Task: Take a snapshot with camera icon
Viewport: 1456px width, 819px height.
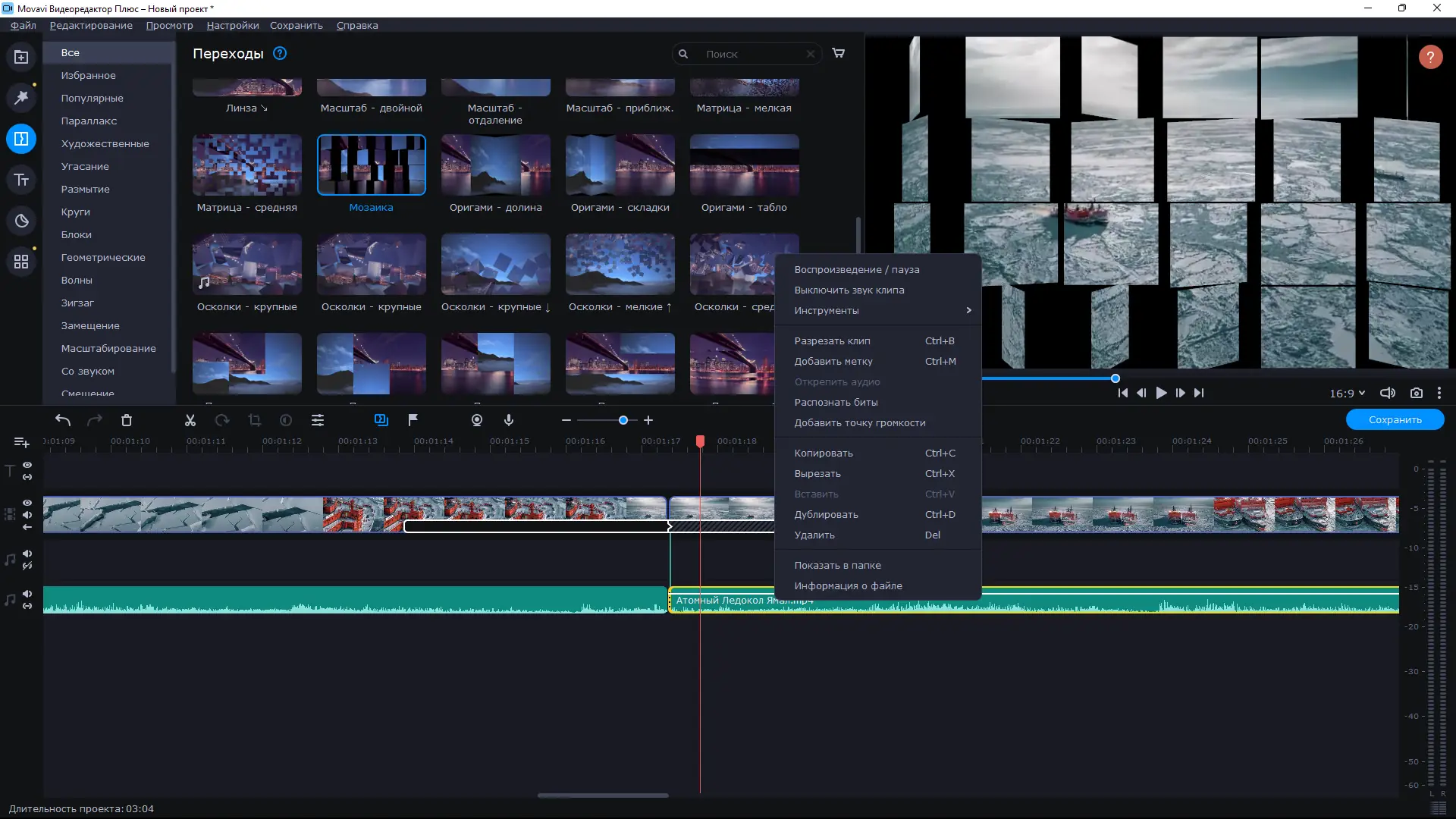Action: coord(1416,393)
